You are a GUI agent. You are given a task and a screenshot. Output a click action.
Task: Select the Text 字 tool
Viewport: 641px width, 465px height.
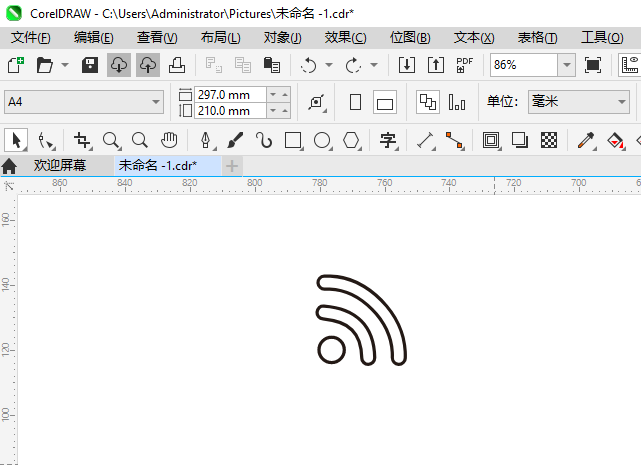(388, 141)
